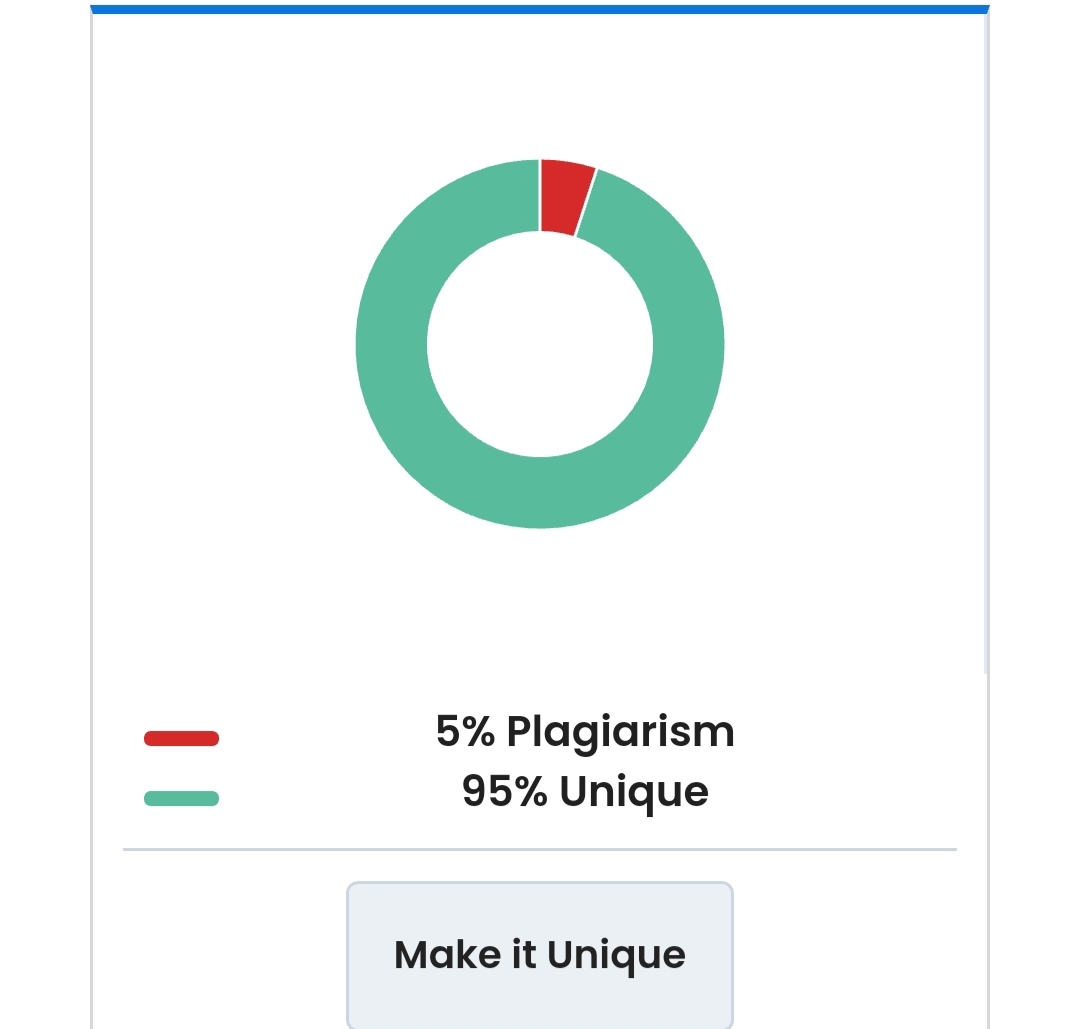The height and width of the screenshot is (1029, 1080).
Task: Click the 5% Plagiarism legend label
Action: (585, 732)
